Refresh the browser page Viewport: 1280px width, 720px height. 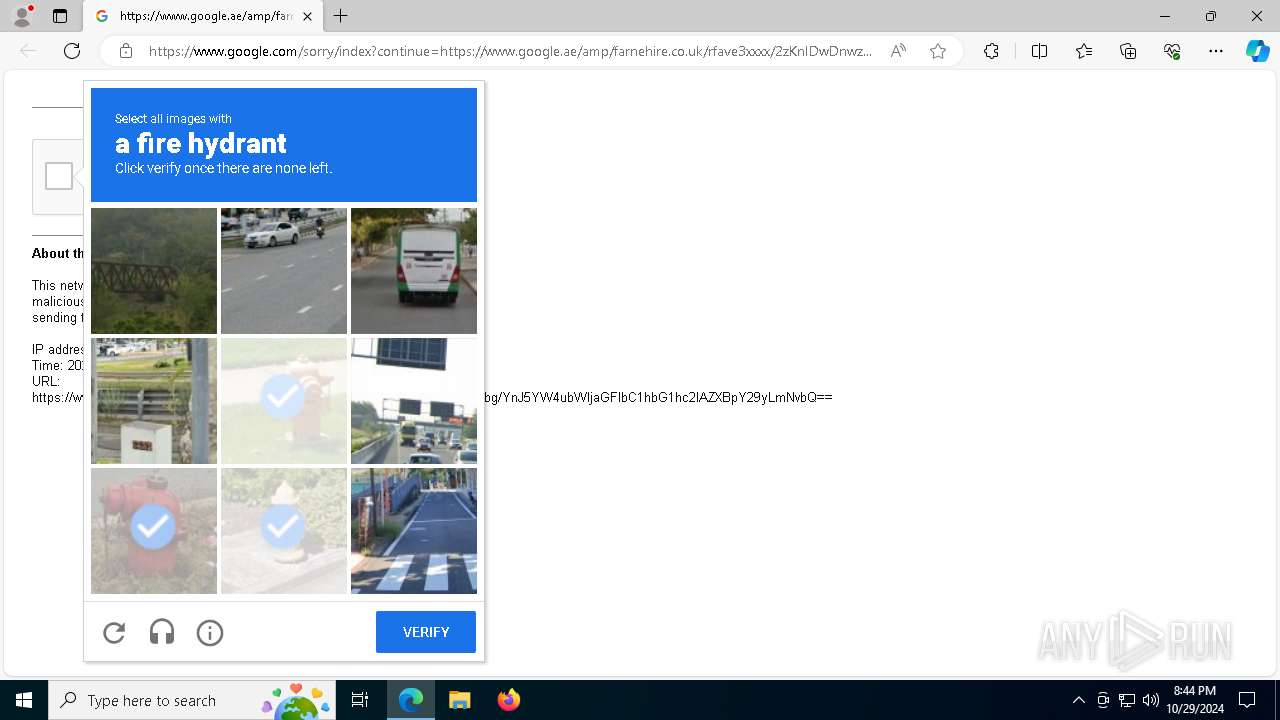[x=72, y=51]
